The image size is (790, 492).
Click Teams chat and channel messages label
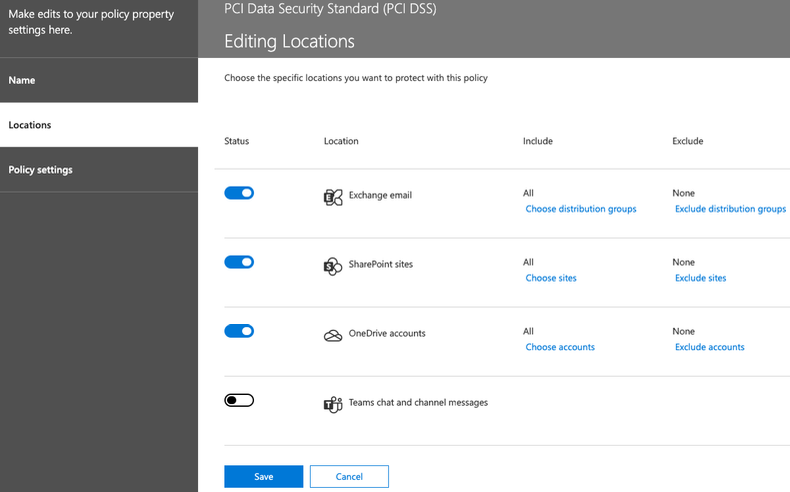pyautogui.click(x=418, y=402)
